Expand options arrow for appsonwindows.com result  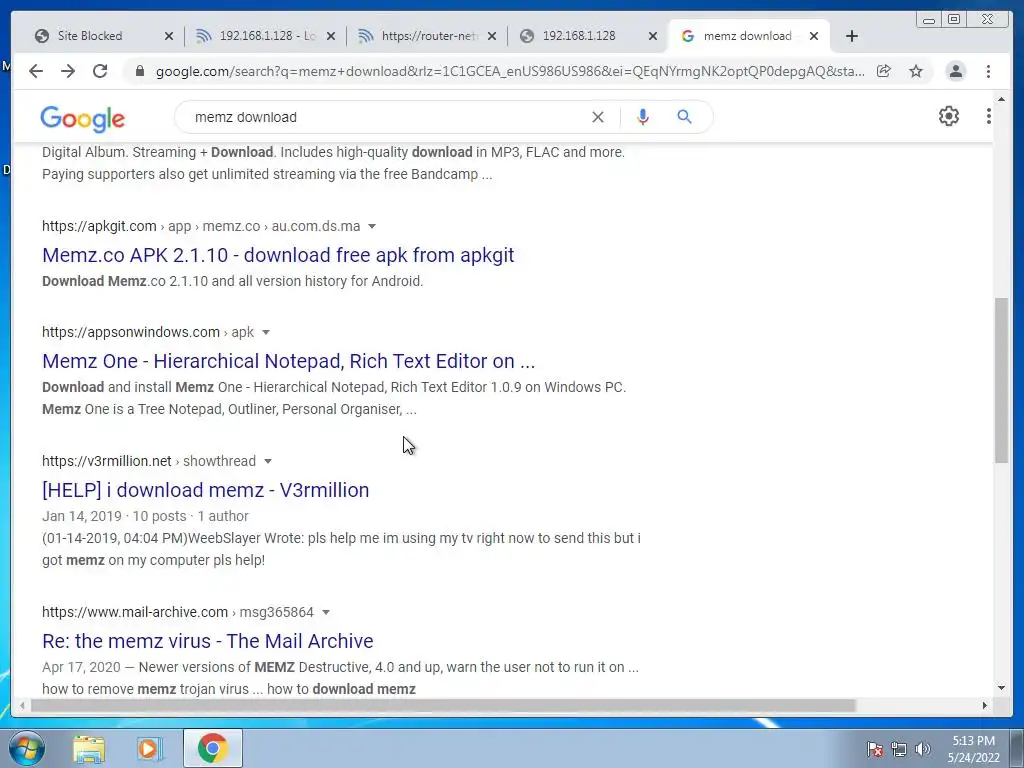(x=266, y=332)
